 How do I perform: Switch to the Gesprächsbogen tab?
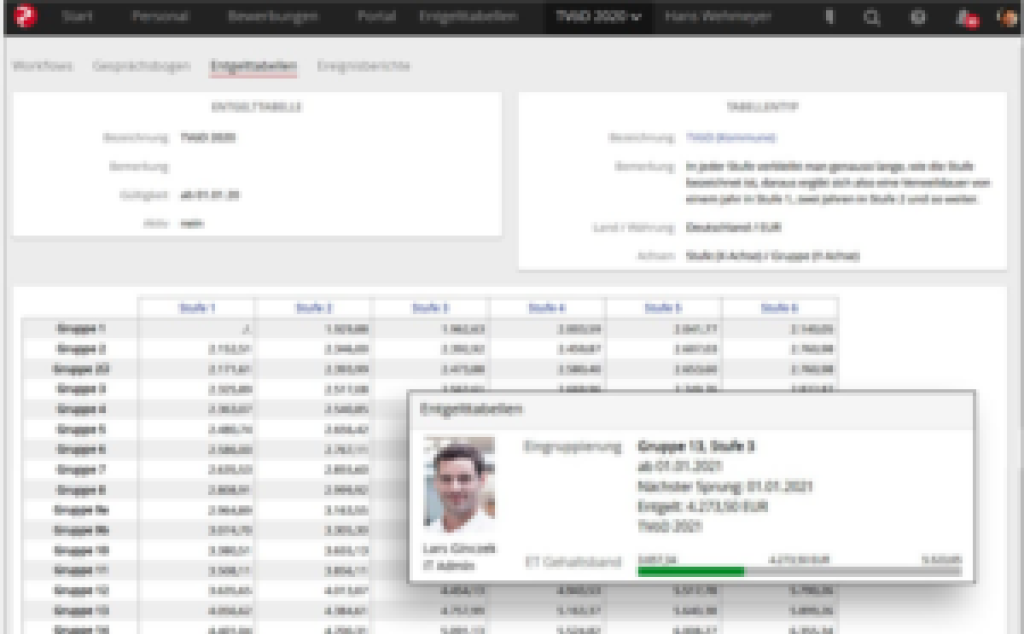(x=141, y=66)
